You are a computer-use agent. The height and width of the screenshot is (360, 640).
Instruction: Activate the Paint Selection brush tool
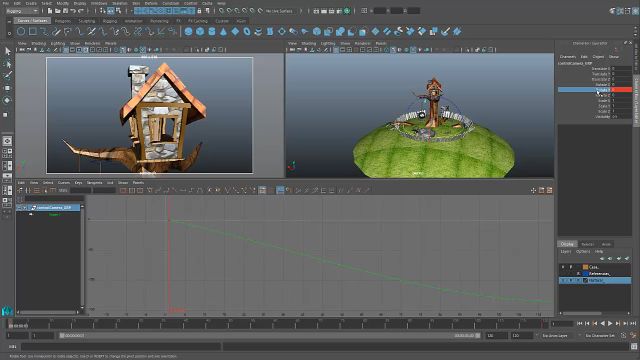coord(7,76)
